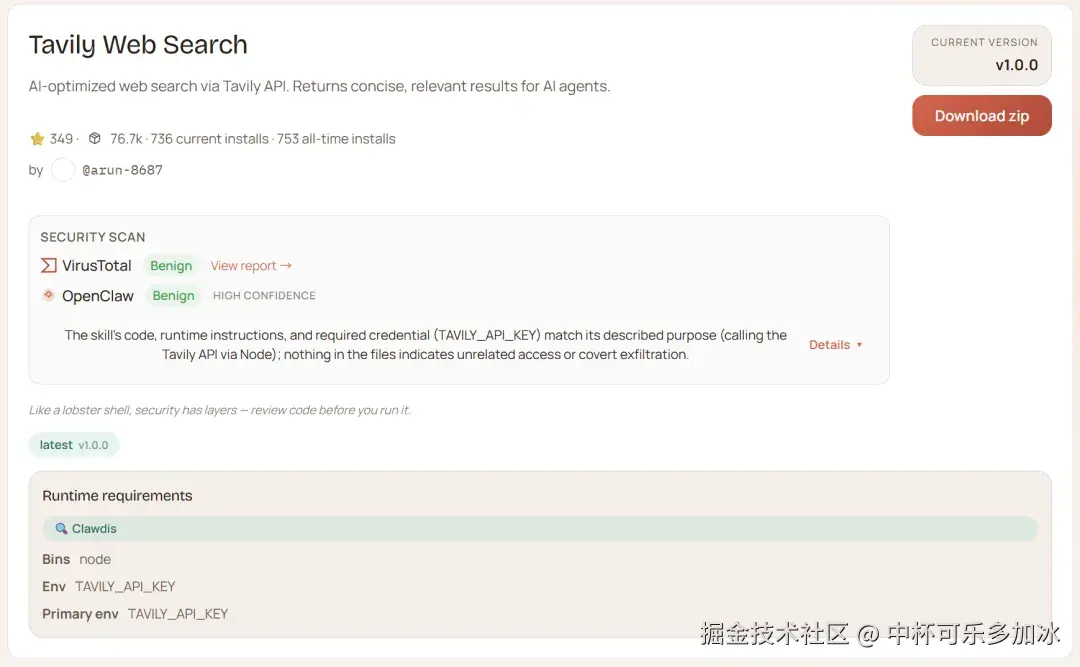The height and width of the screenshot is (667, 1080).
Task: Click the Clawdis runtime requirement bar
Action: click(x=540, y=529)
